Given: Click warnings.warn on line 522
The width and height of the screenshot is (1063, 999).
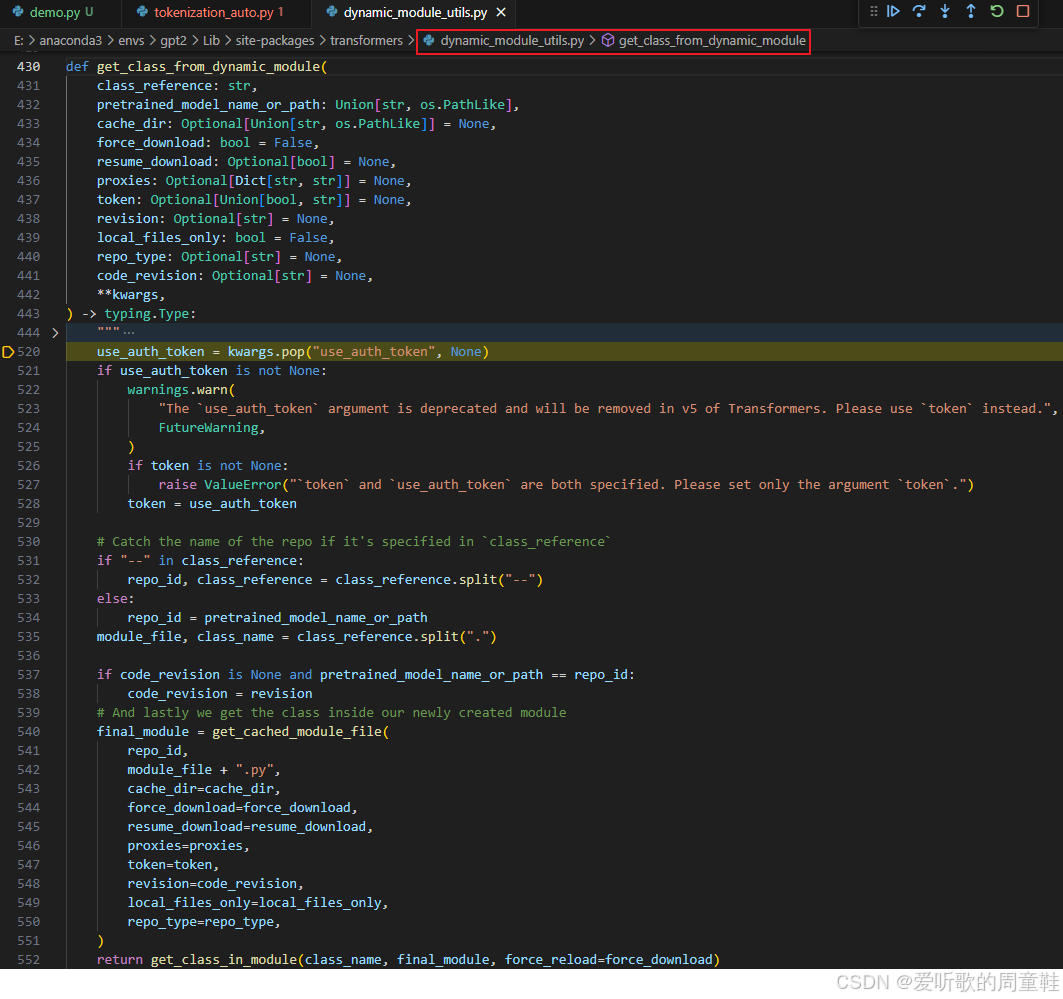Looking at the screenshot, I should pos(177,390).
